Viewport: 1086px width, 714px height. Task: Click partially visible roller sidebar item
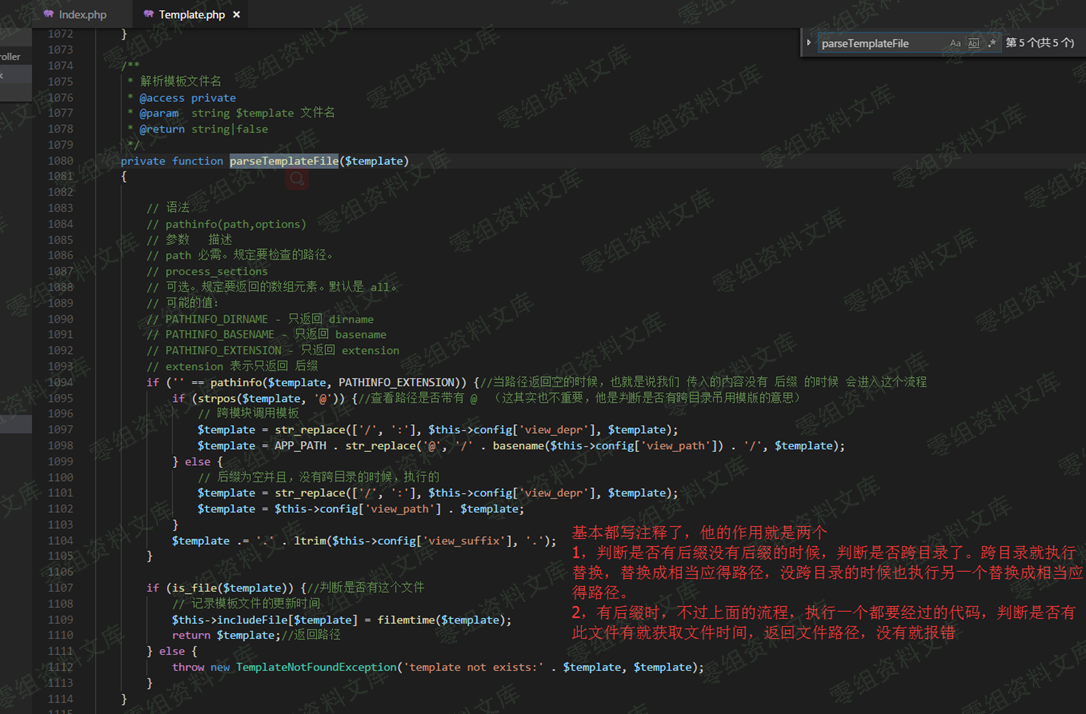[10, 57]
